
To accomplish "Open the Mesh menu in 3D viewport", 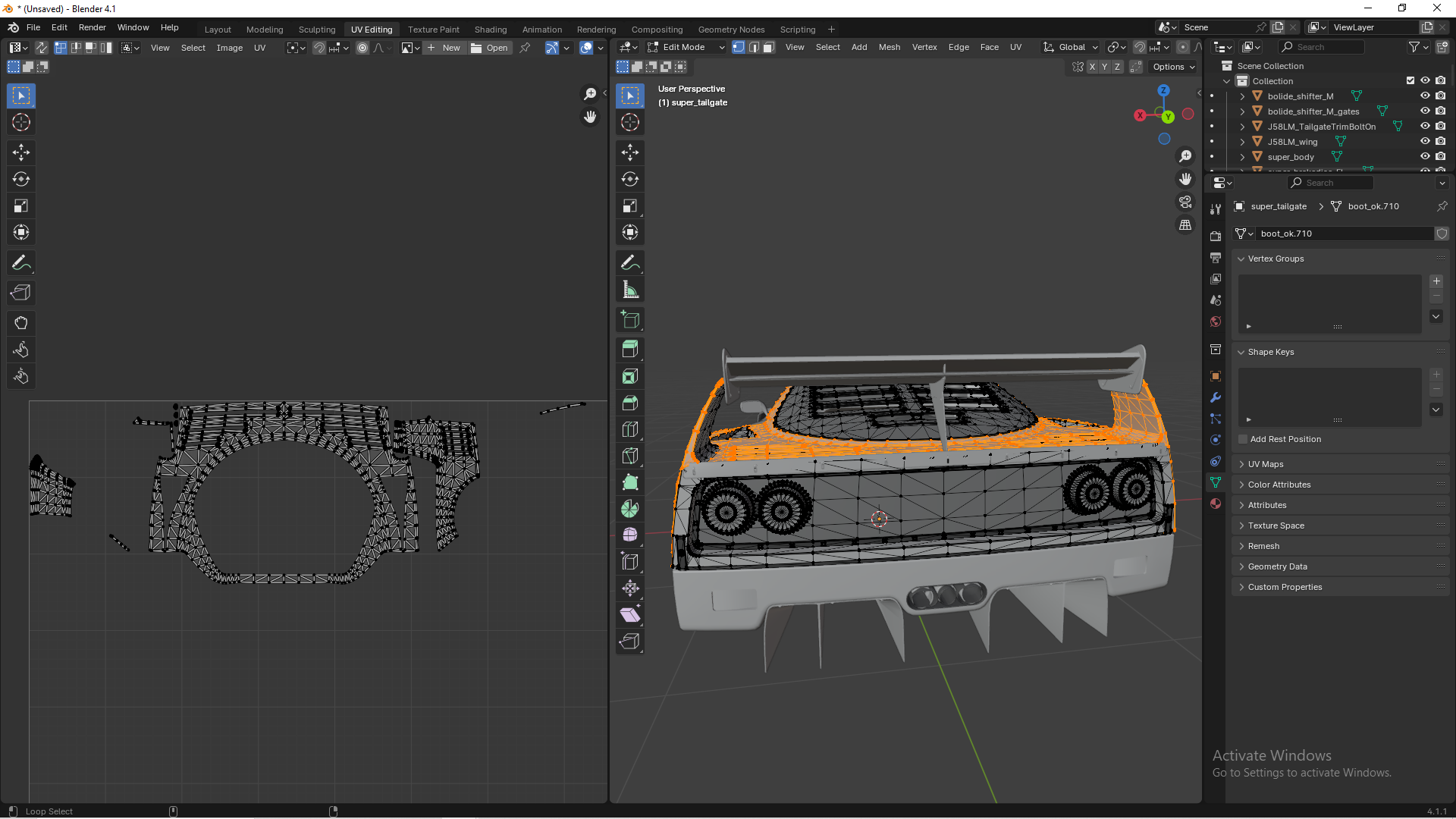I will pyautogui.click(x=890, y=47).
